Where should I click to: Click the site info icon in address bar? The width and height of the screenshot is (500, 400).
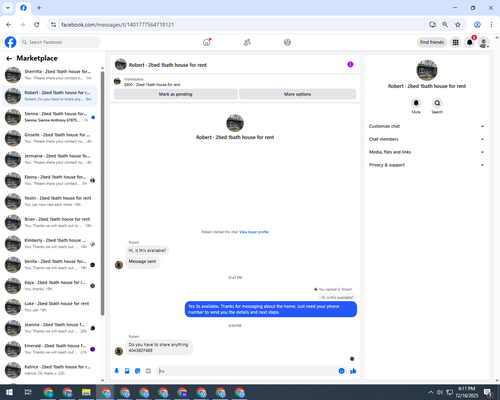pyautogui.click(x=53, y=25)
